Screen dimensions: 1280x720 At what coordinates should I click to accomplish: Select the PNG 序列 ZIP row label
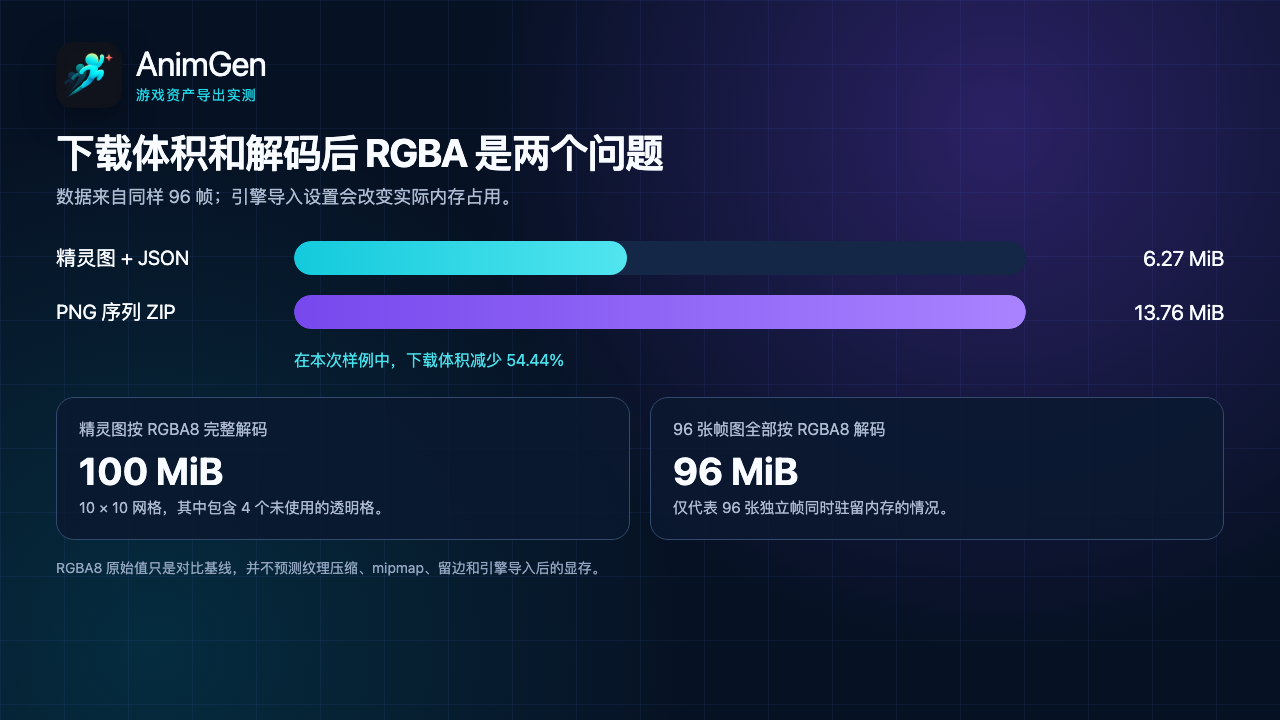(116, 313)
